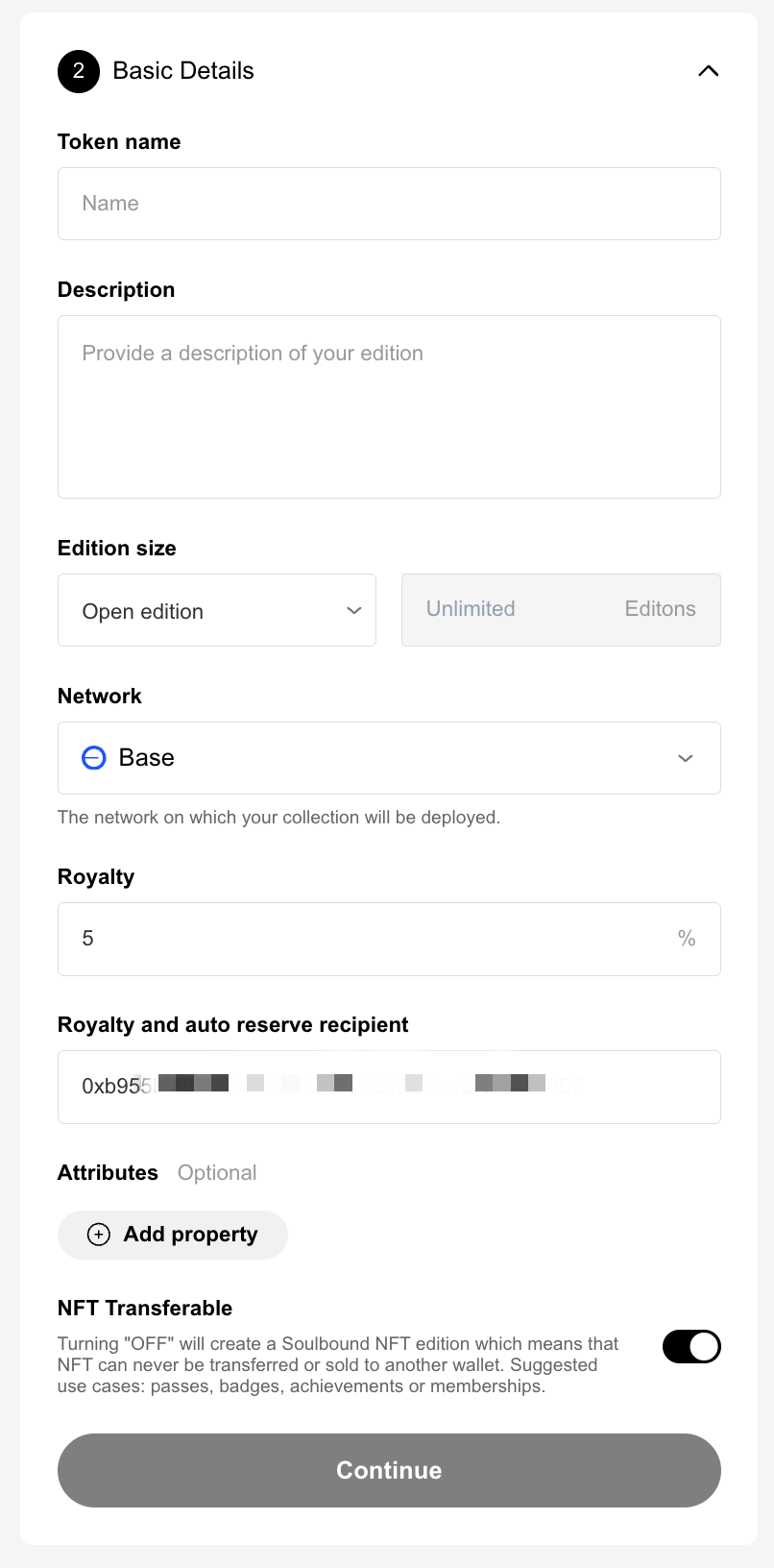Click into the Description text area
The width and height of the screenshot is (774, 1568).
(389, 406)
